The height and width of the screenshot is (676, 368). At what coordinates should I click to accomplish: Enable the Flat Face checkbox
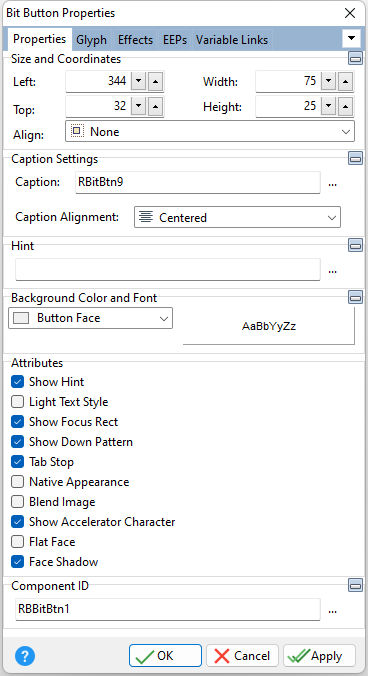click(x=17, y=542)
